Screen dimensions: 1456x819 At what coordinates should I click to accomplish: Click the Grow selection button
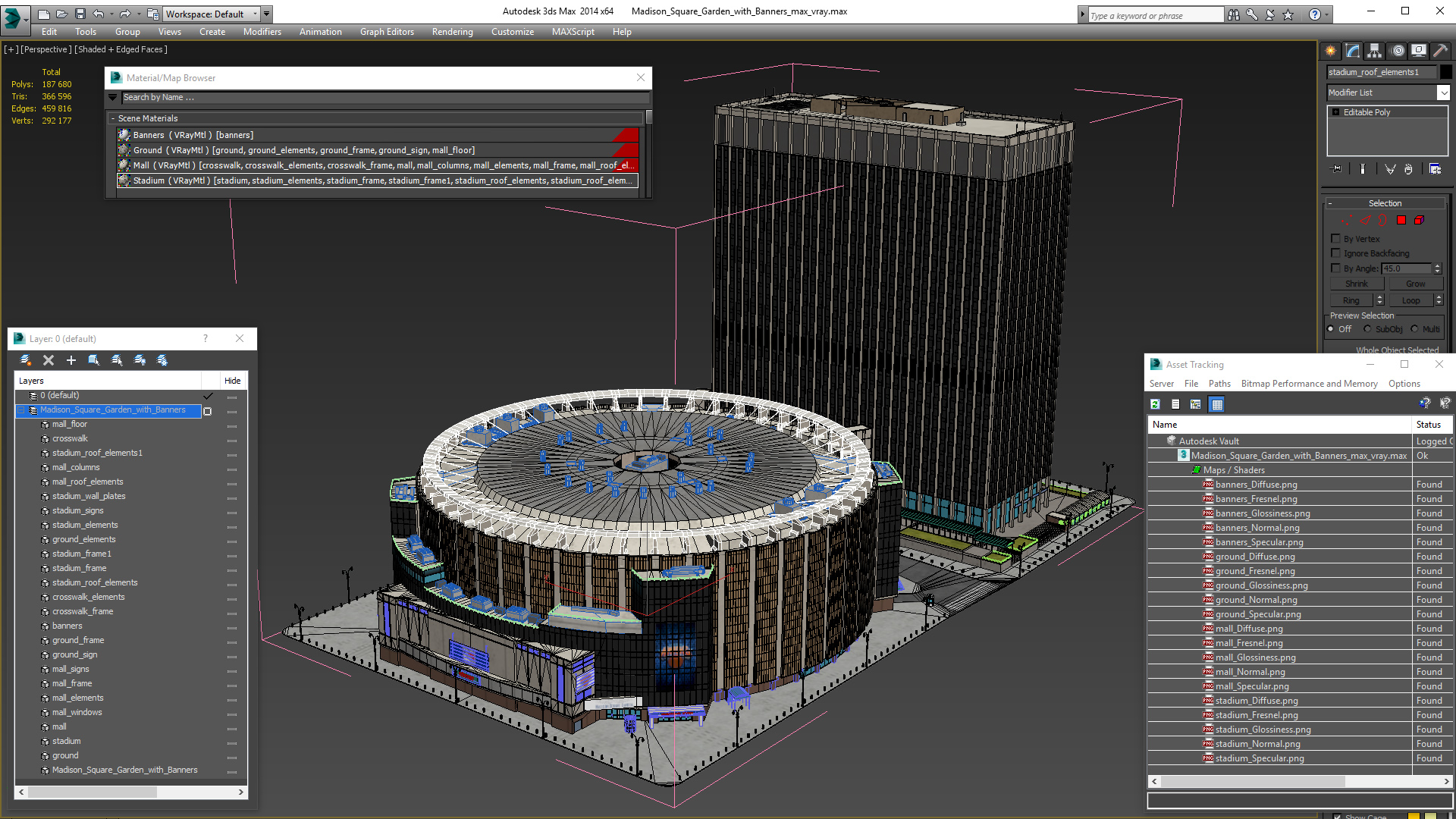tap(1415, 284)
